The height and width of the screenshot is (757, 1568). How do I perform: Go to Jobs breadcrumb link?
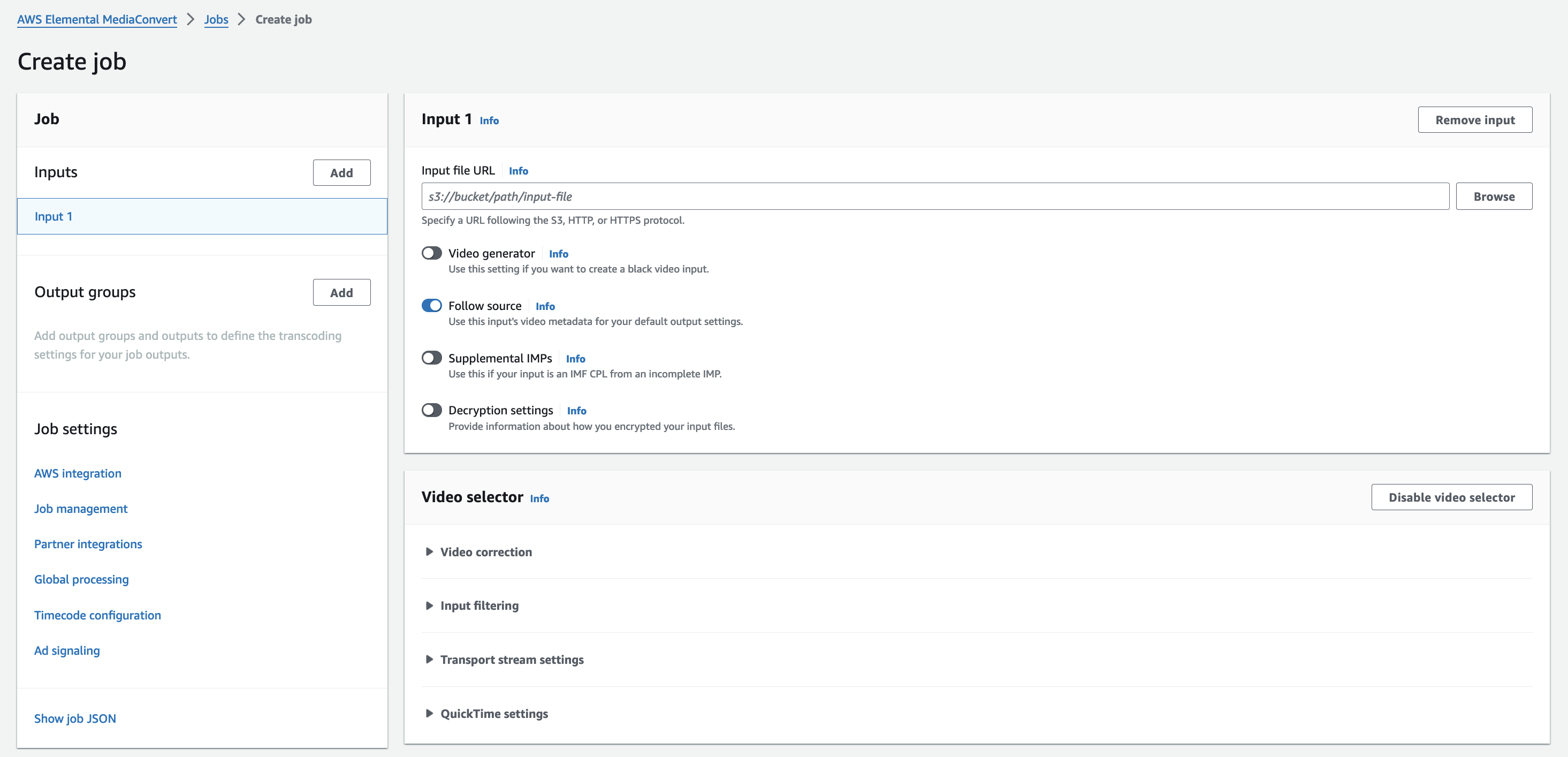pyautogui.click(x=216, y=19)
